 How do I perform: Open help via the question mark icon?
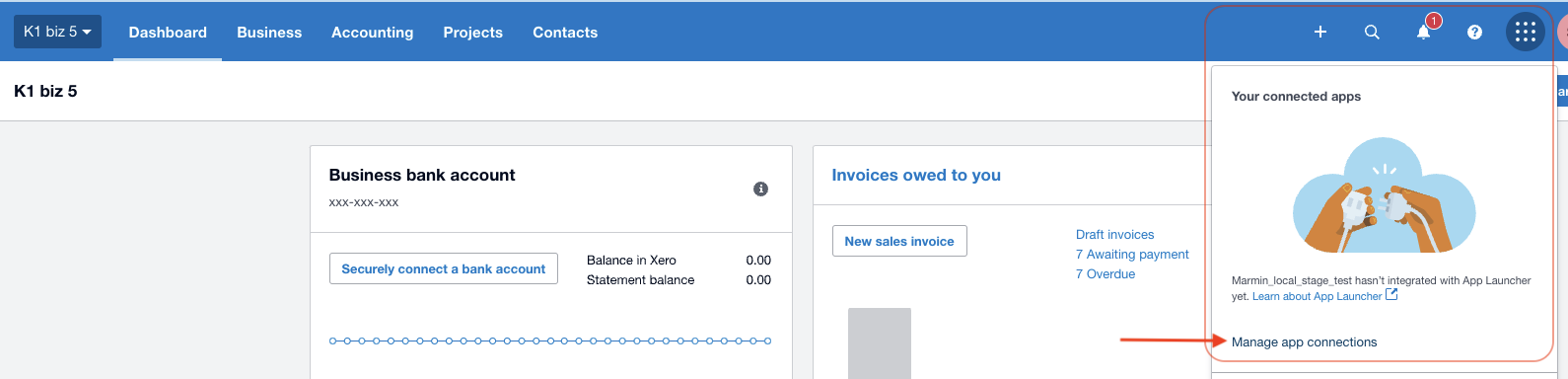click(1474, 32)
